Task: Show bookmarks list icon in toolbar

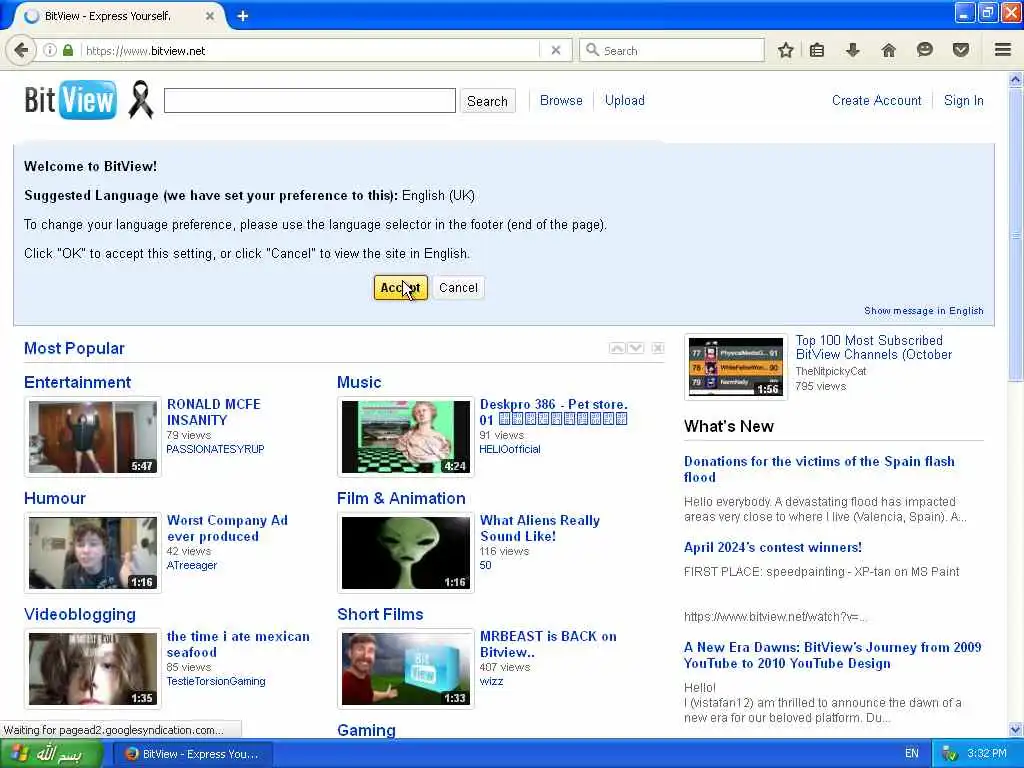Action: (x=817, y=50)
